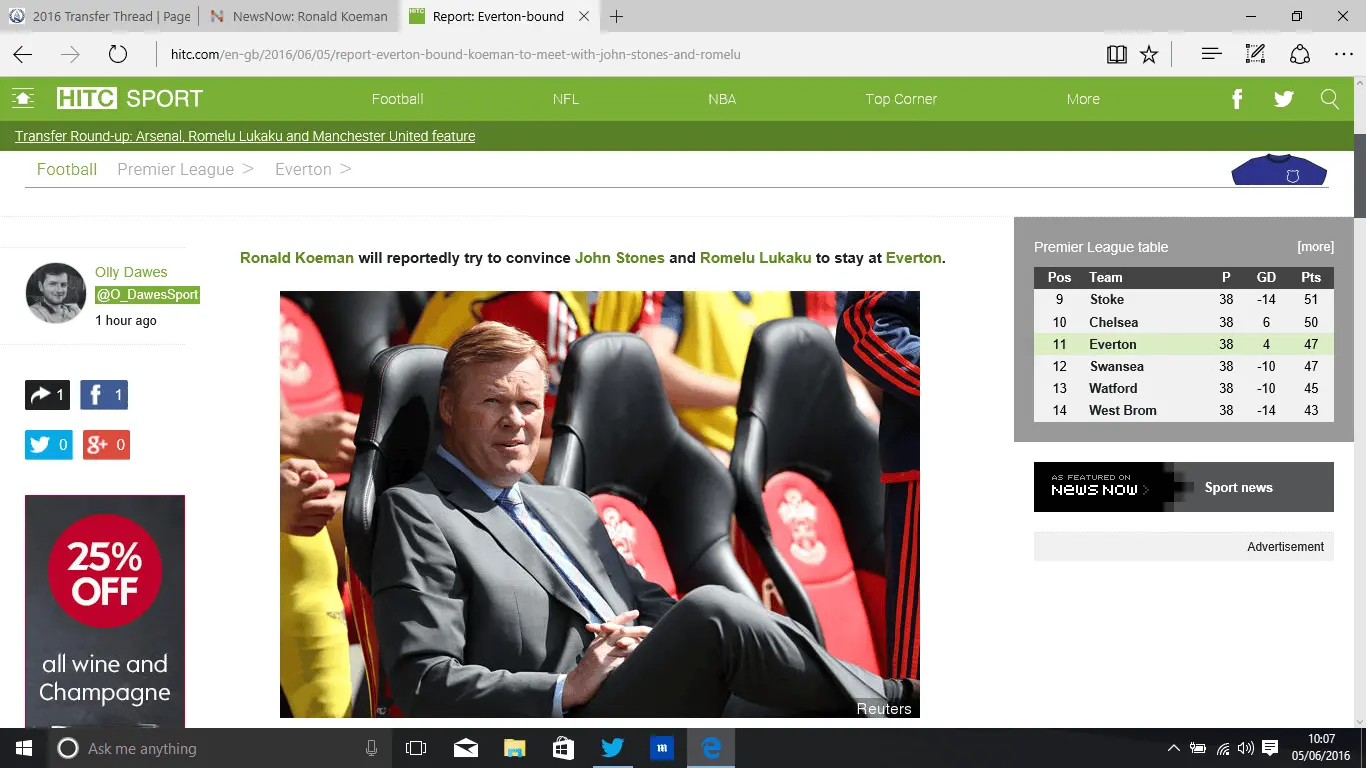Click the Romelu Lukaku link in article

tap(755, 258)
